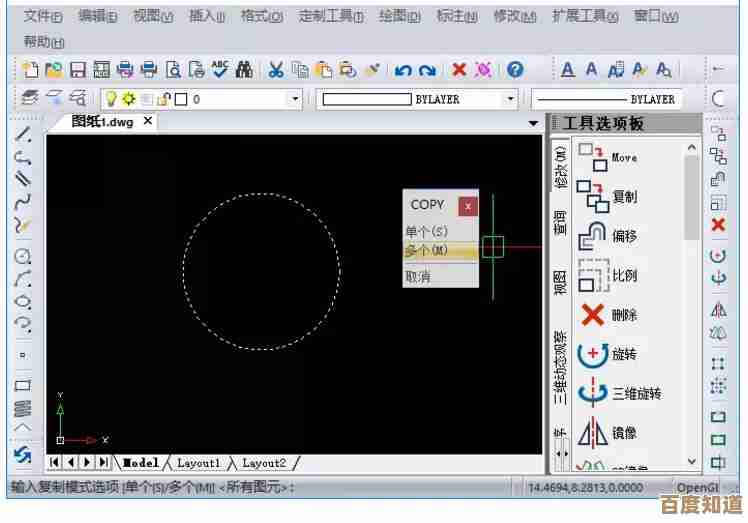748x523 pixels.
Task: Click the Save floppy disk icon
Action: [x=77, y=70]
